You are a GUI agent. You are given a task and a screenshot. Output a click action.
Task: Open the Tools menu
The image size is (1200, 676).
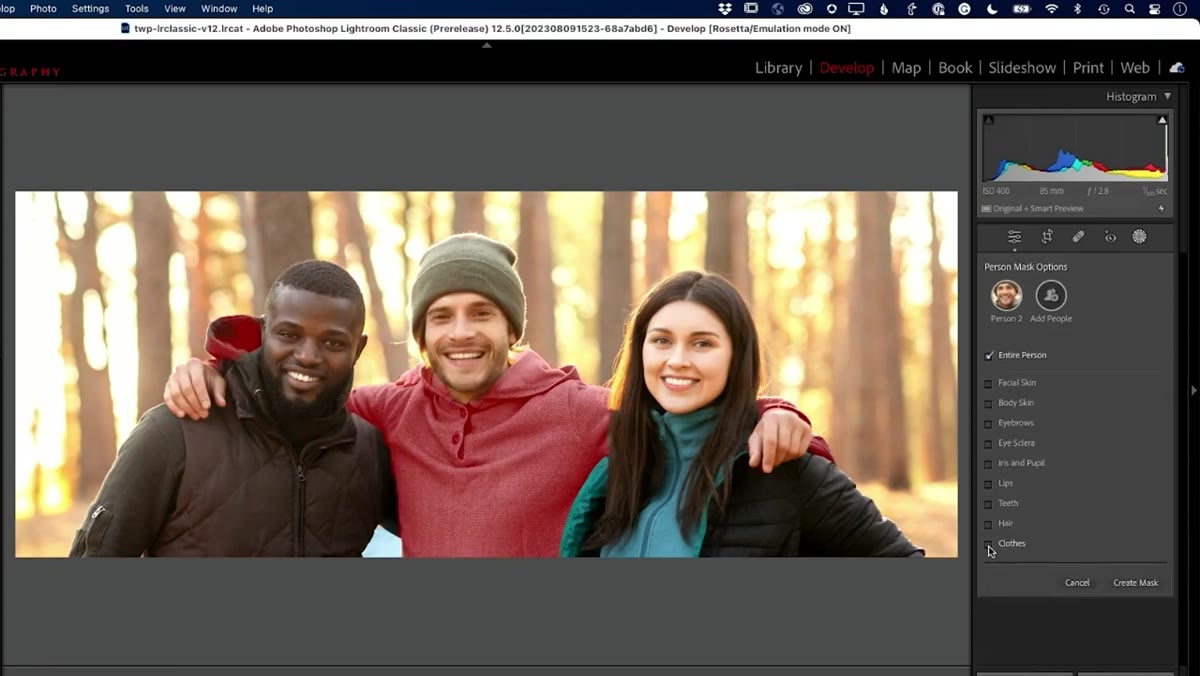[x=137, y=8]
